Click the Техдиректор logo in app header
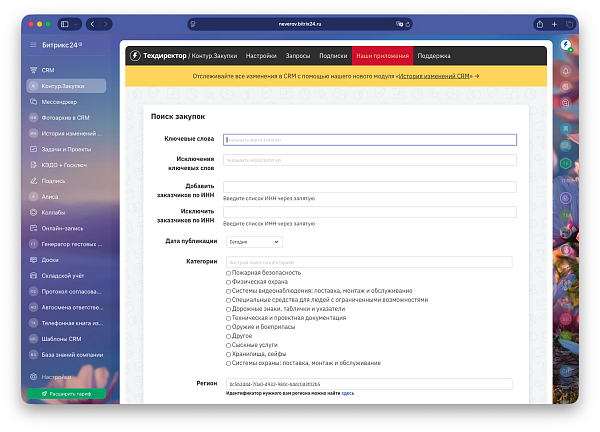 point(158,56)
